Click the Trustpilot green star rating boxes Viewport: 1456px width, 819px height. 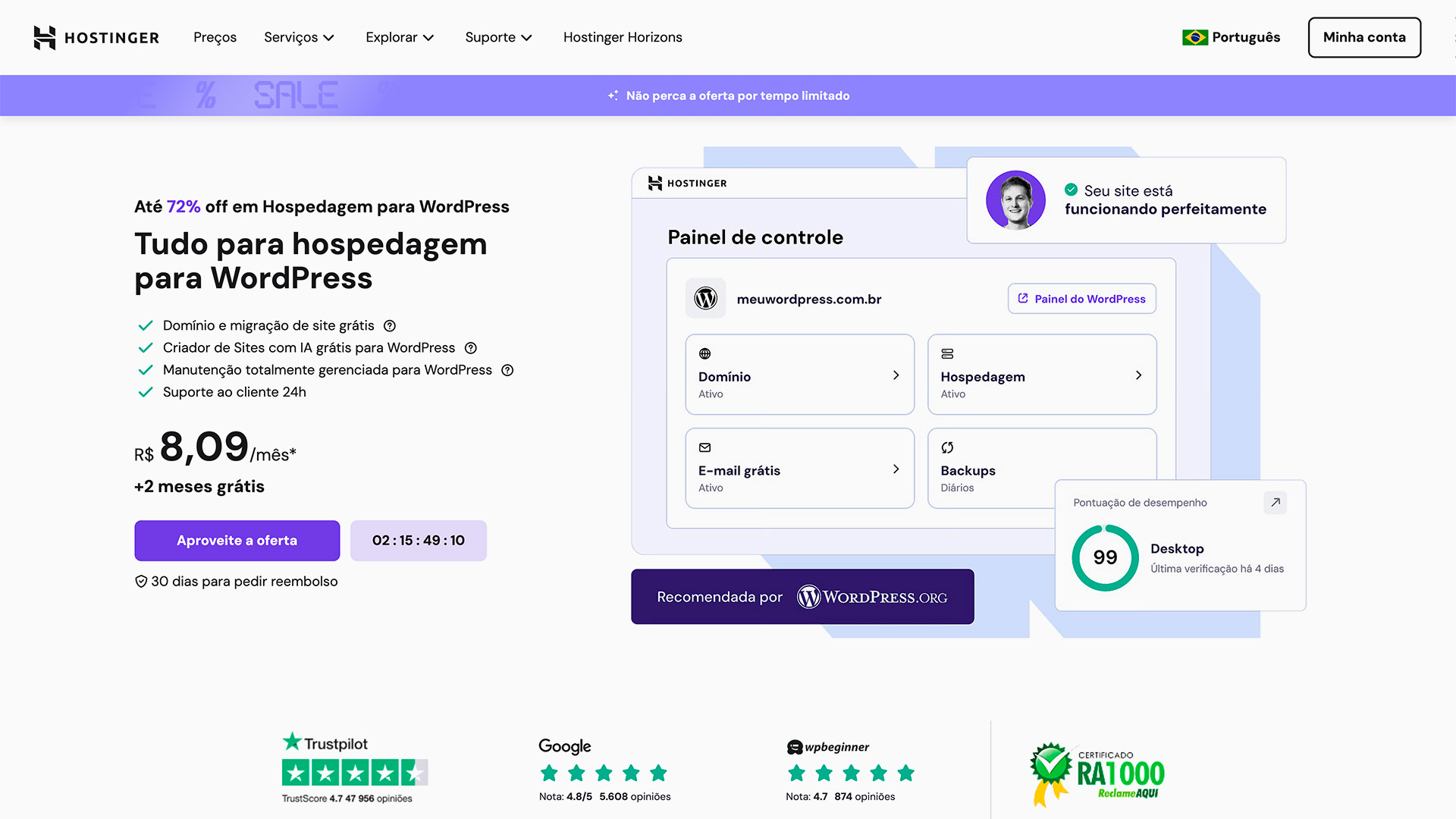click(355, 773)
